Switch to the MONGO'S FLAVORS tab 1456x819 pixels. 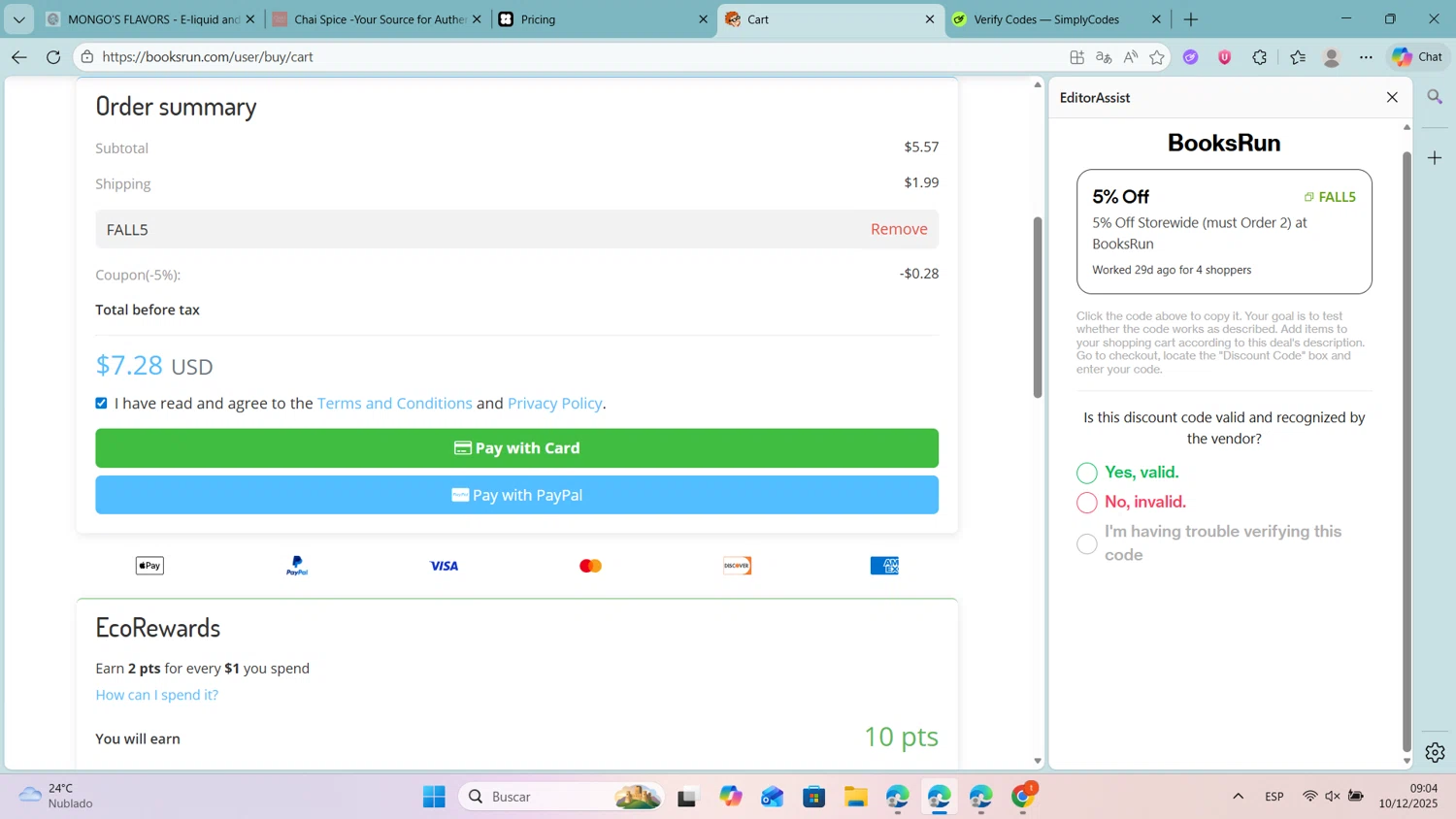[x=150, y=19]
